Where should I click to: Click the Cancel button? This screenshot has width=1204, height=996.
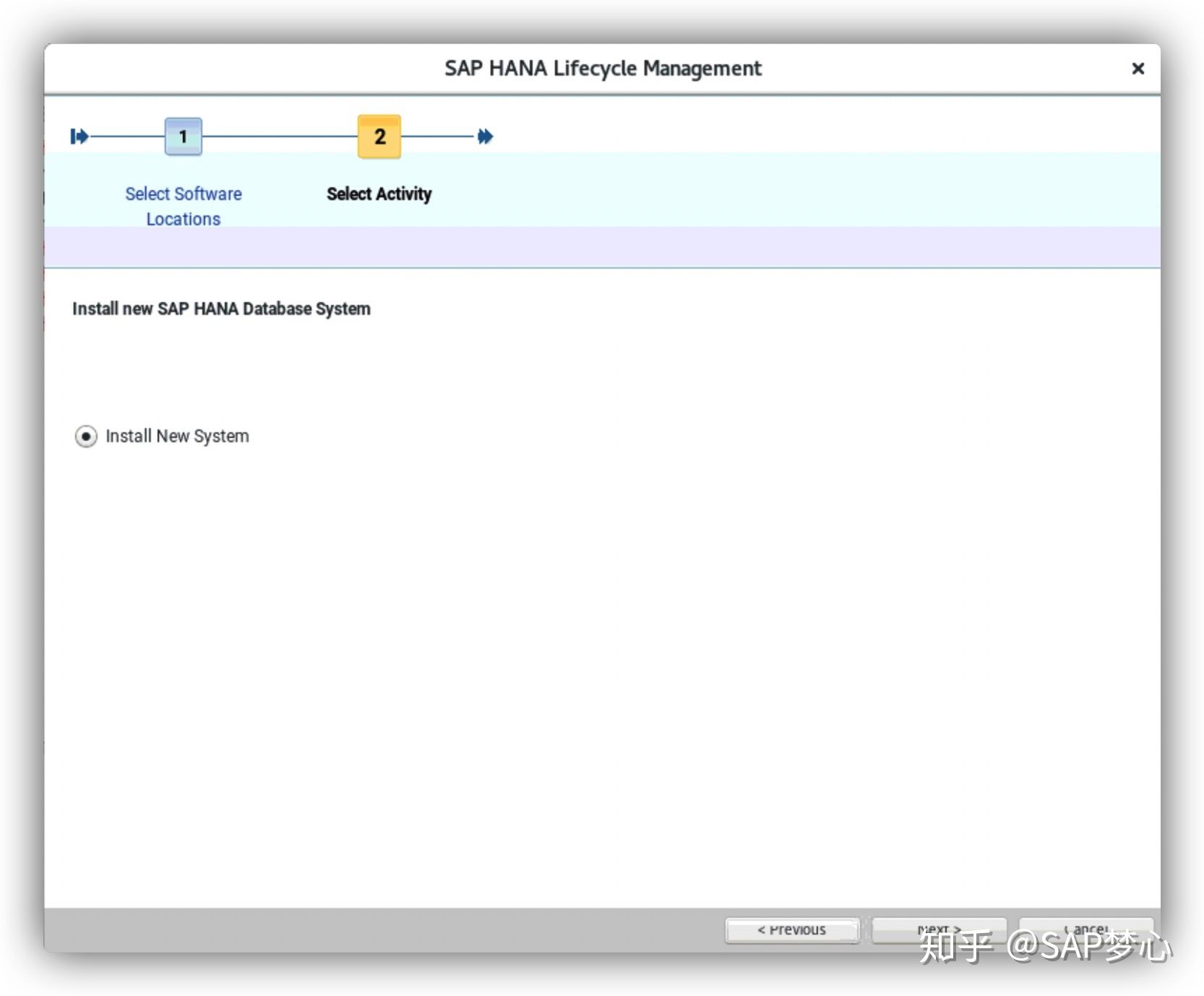[1085, 930]
